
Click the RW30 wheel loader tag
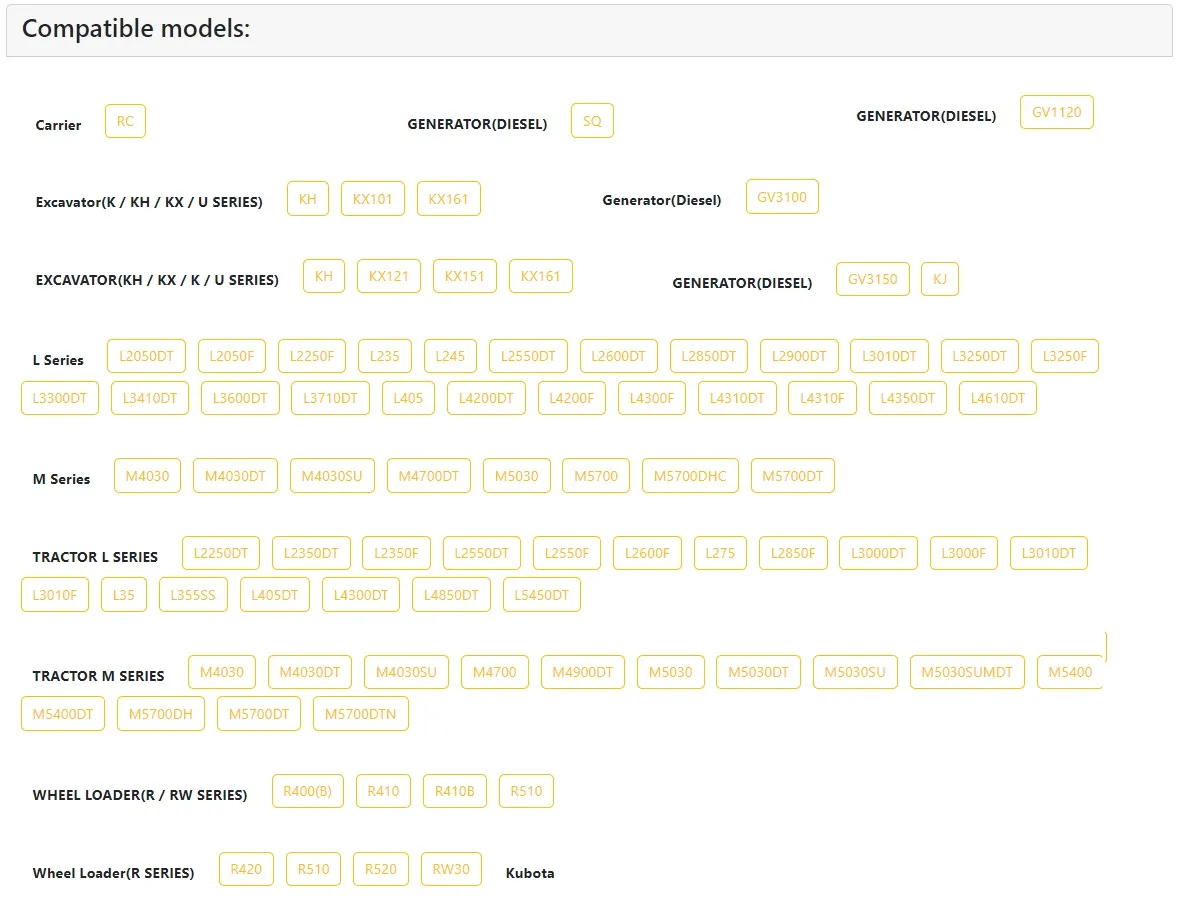451,870
